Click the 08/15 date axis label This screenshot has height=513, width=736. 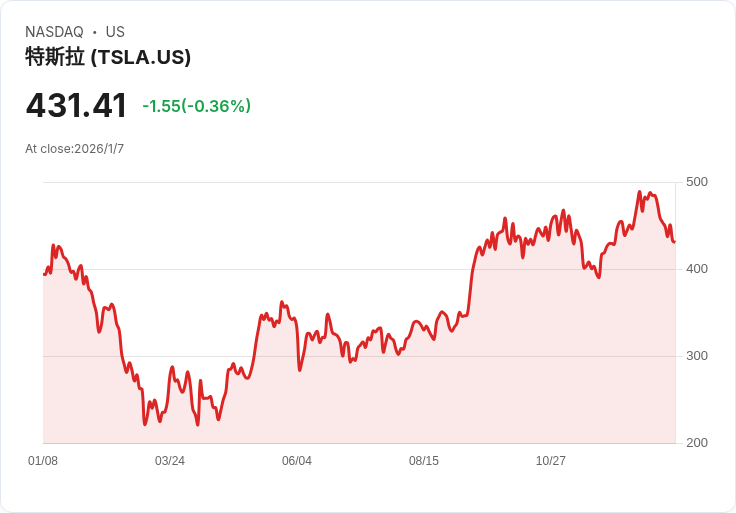tap(424, 461)
